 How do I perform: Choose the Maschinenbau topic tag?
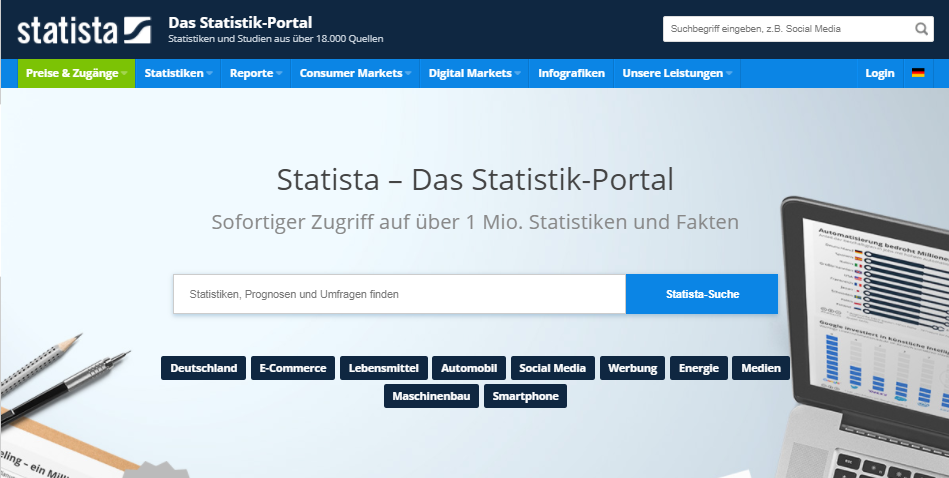(x=431, y=396)
